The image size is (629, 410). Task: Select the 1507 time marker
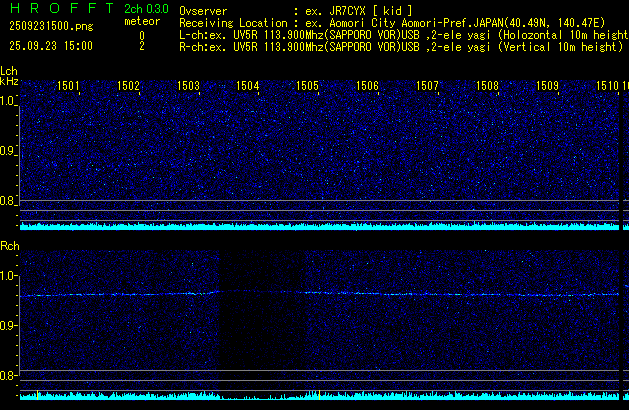pos(428,87)
